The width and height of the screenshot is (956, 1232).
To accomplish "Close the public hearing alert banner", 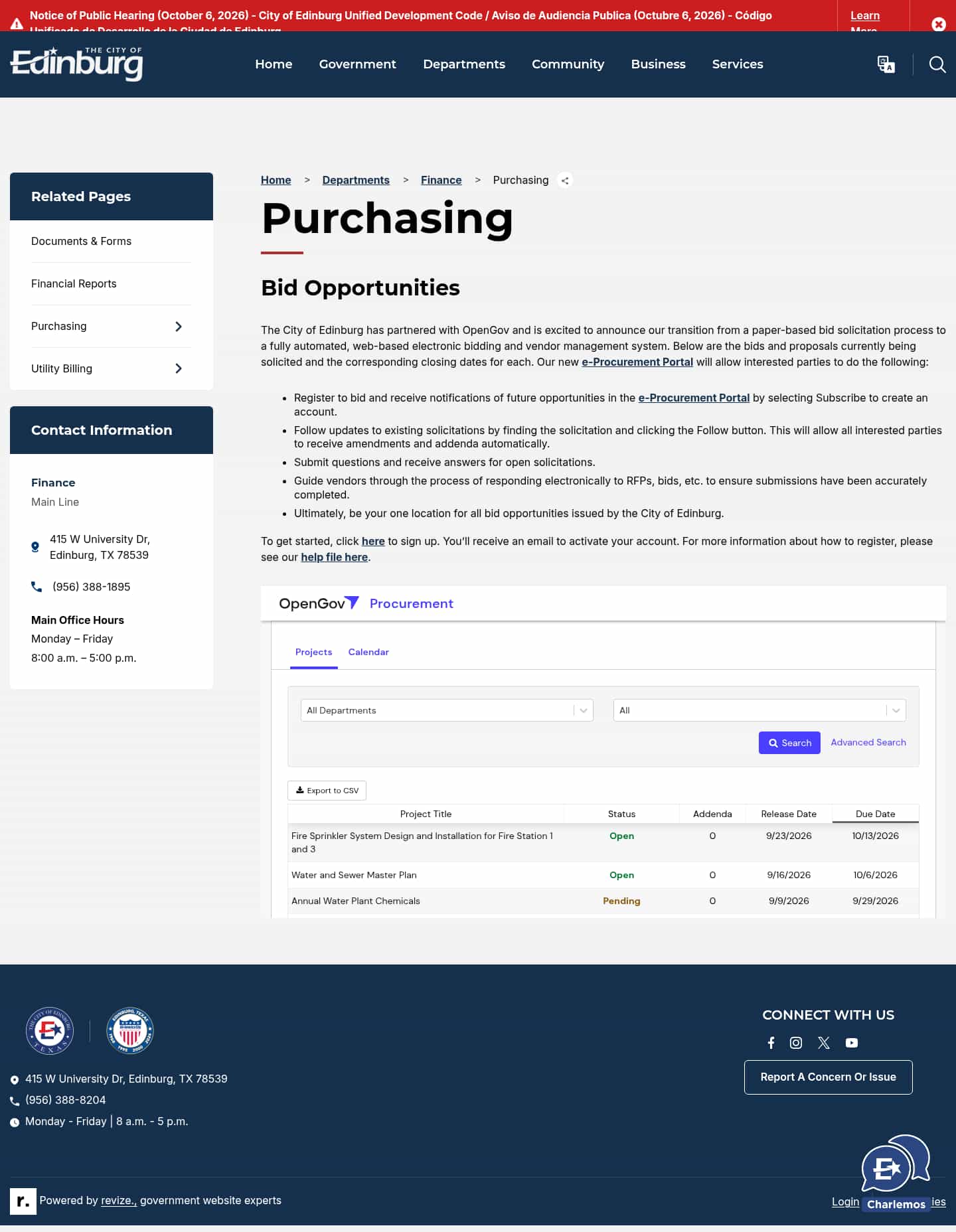I will coord(938,24).
